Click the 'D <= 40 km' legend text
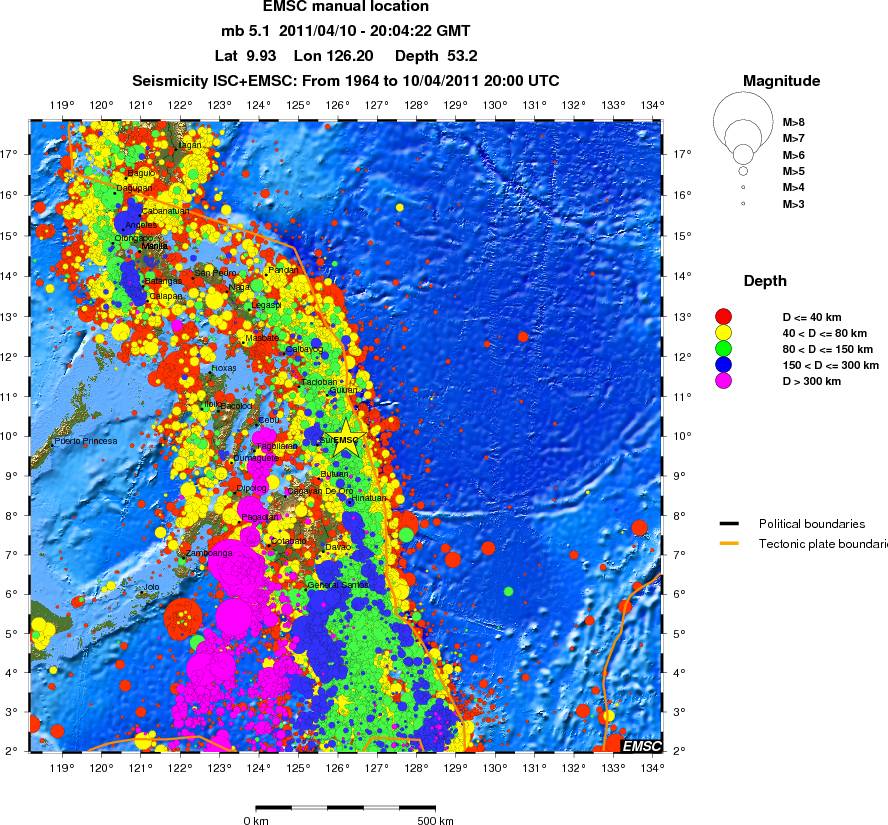Screen dimensions: 888x825 (812, 317)
